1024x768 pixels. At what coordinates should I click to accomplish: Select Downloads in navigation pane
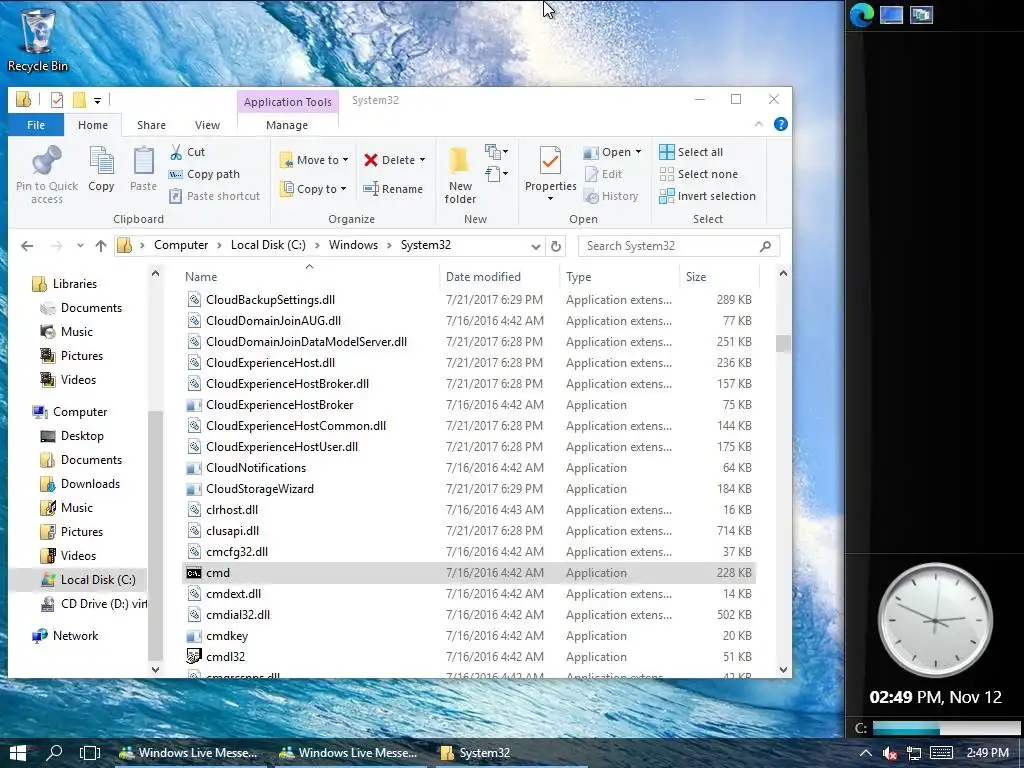[x=90, y=484]
